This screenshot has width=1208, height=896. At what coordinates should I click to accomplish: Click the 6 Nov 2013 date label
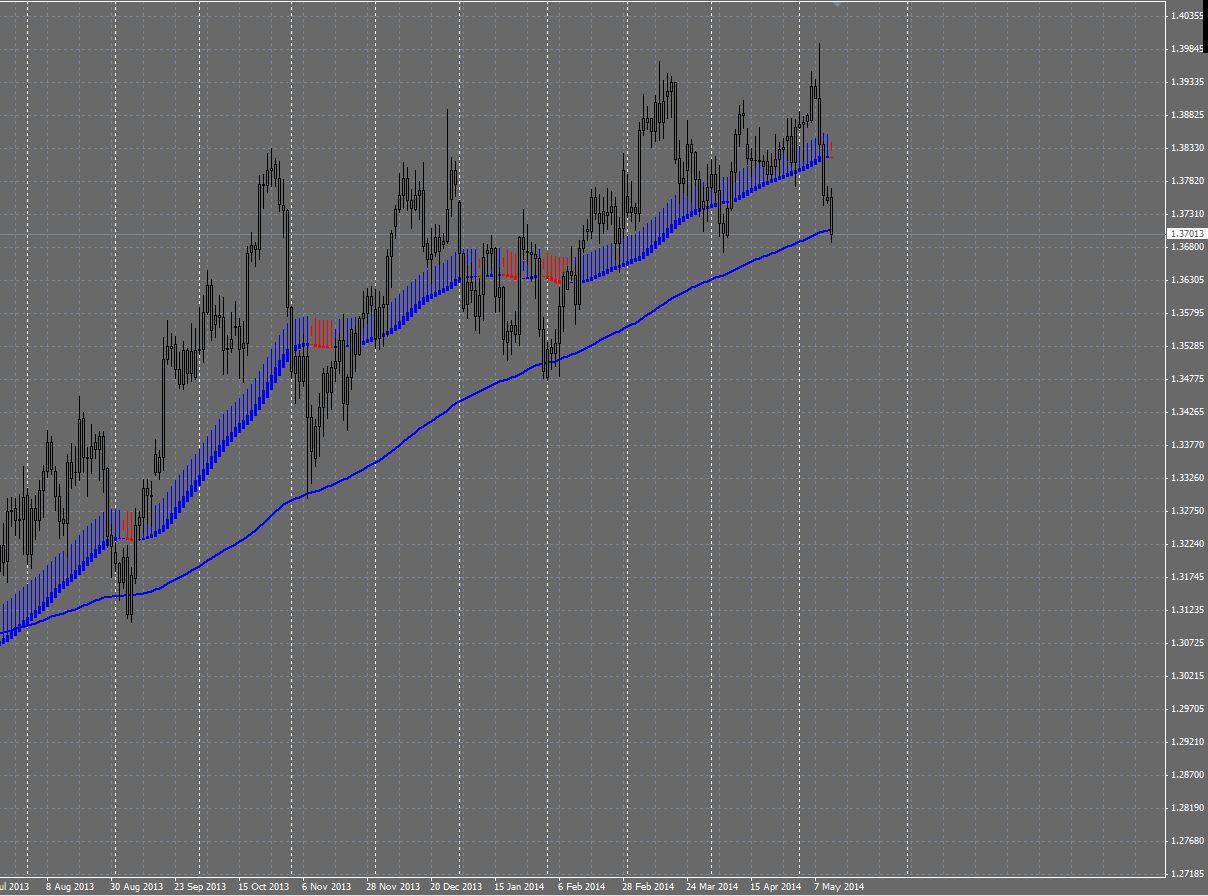click(327, 887)
